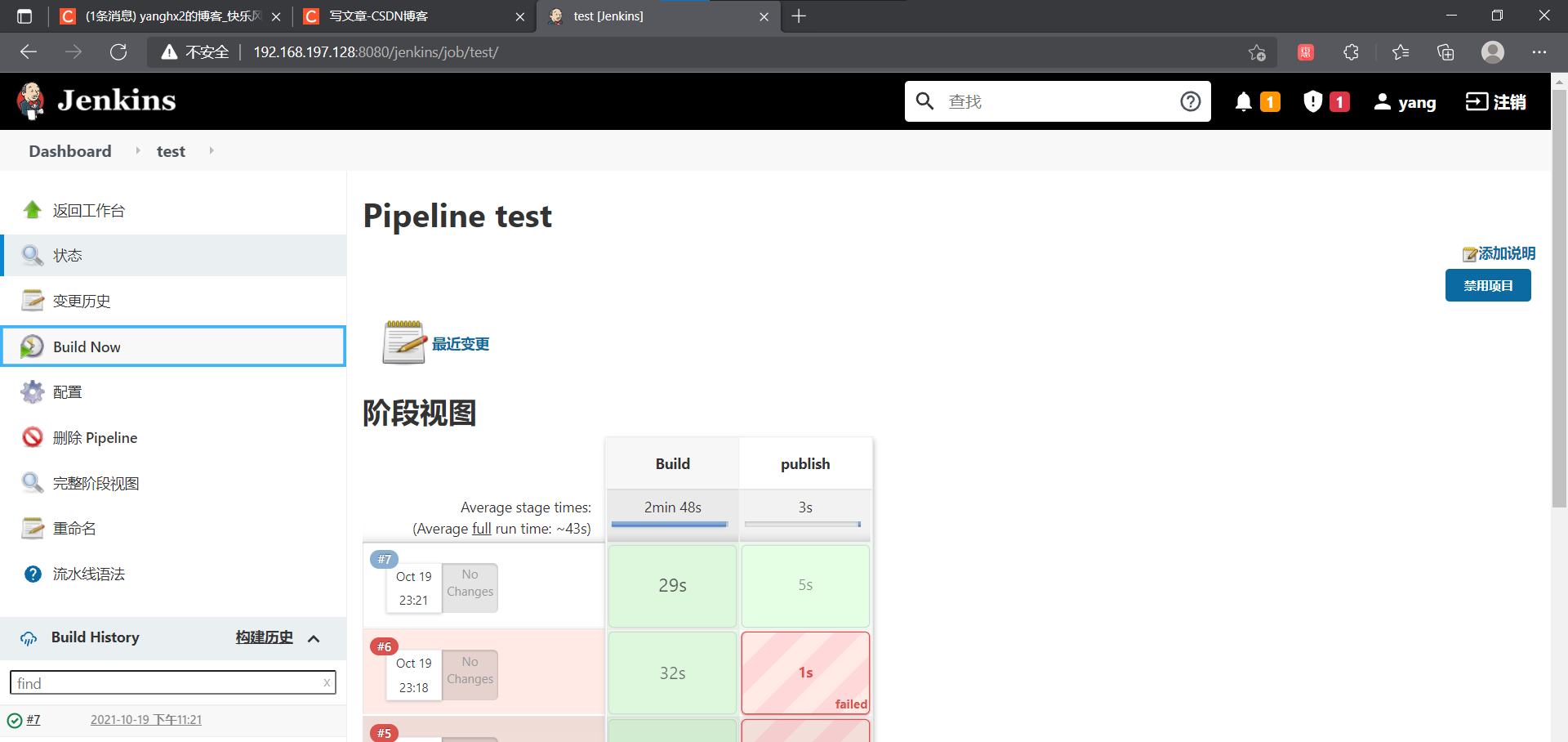Click the Jenkins 查找 search field
The width and height of the screenshot is (1568, 742).
coord(1058,101)
